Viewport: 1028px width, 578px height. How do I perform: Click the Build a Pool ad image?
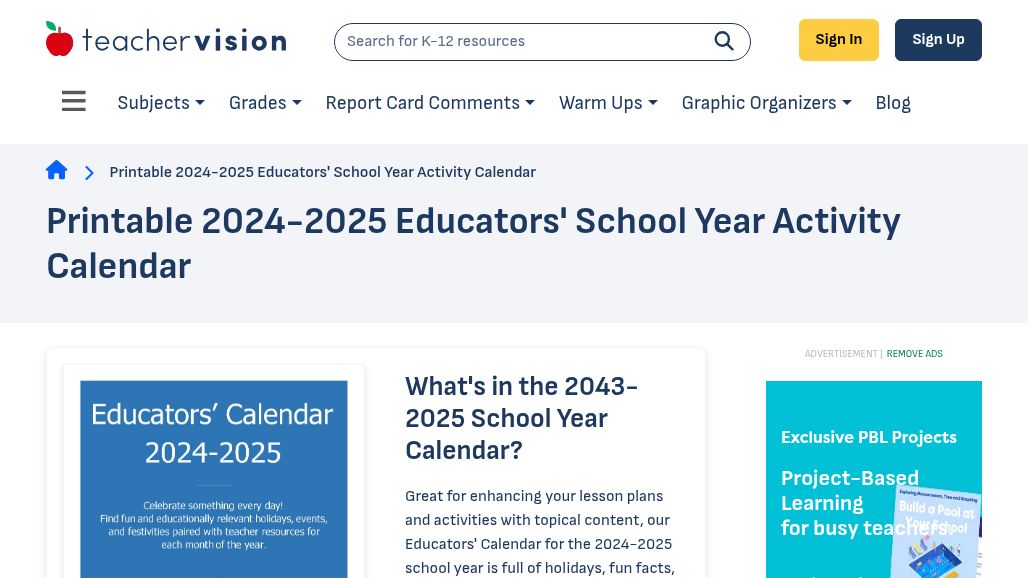pyautogui.click(x=936, y=532)
